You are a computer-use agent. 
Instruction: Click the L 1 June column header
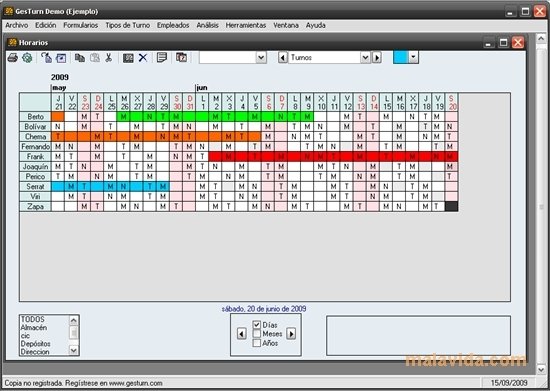[202, 102]
